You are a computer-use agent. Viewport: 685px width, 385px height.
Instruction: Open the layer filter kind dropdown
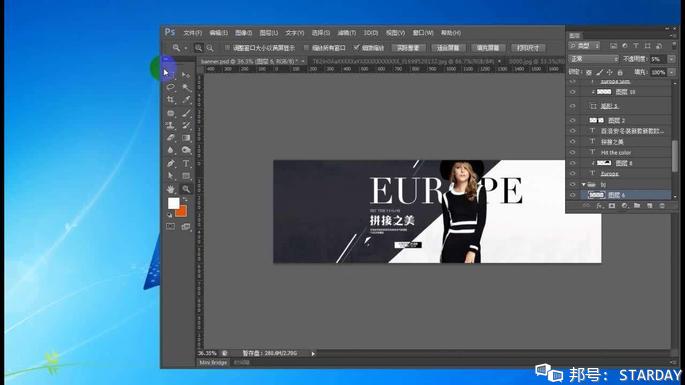585,46
